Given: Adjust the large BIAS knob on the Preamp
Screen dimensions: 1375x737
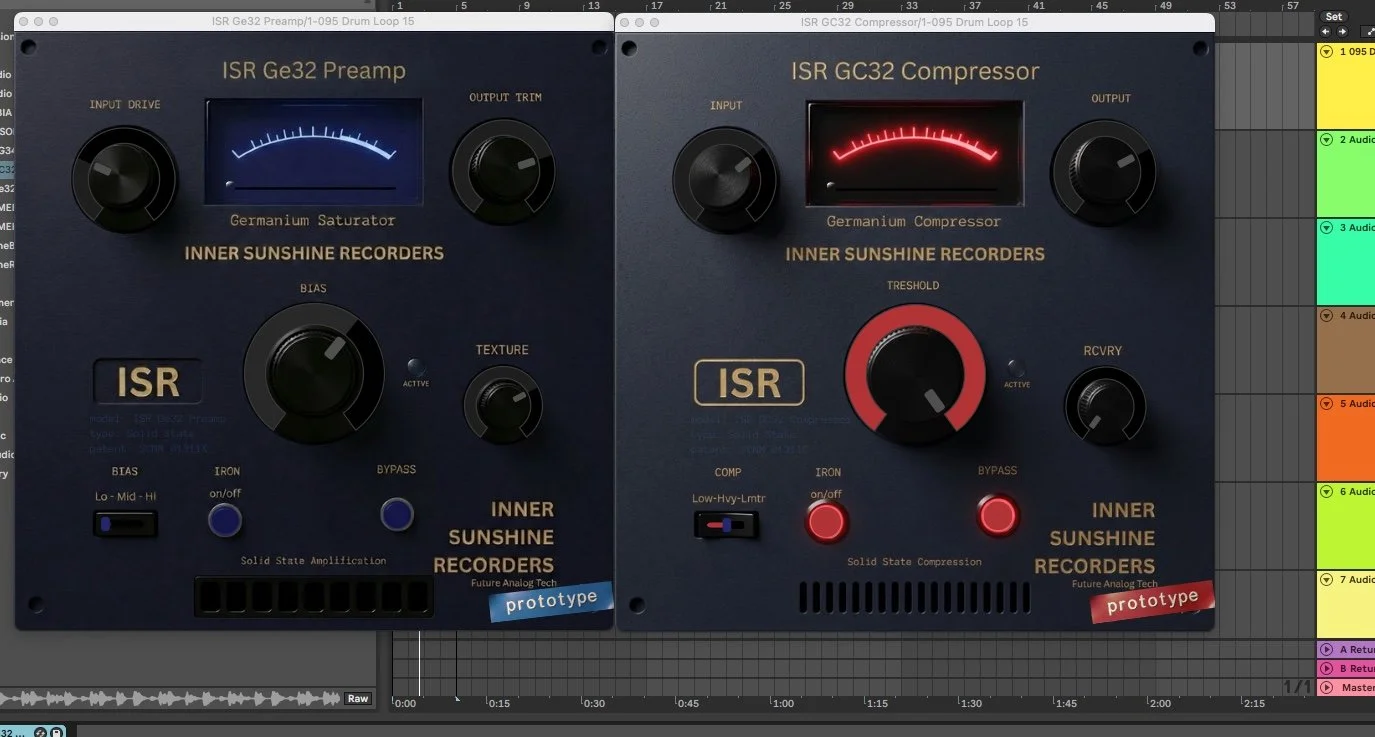Looking at the screenshot, I should 313,372.
